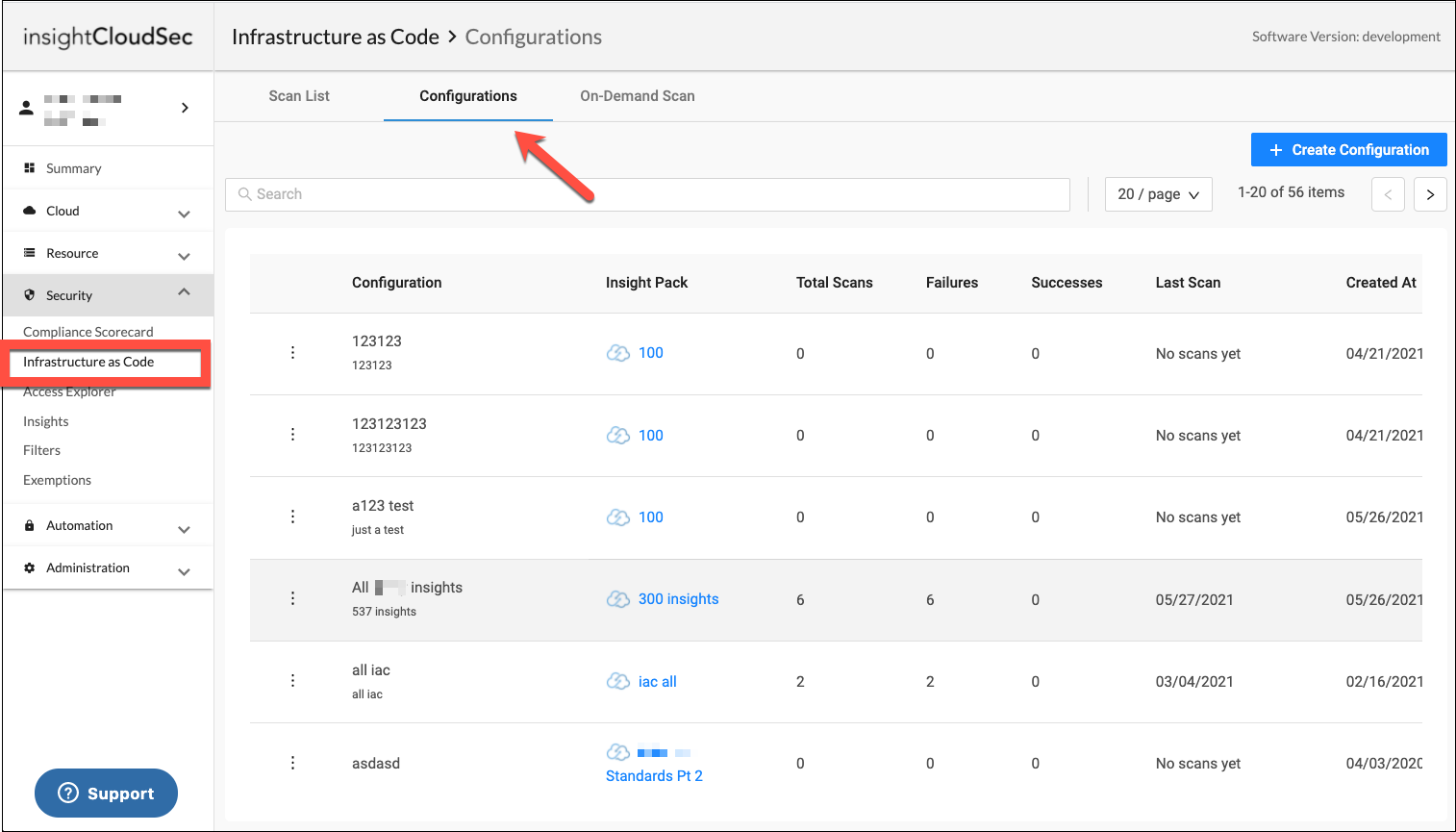This screenshot has height=832, width=1456.
Task: Open the 20 / page dropdown
Action: pyautogui.click(x=1158, y=194)
